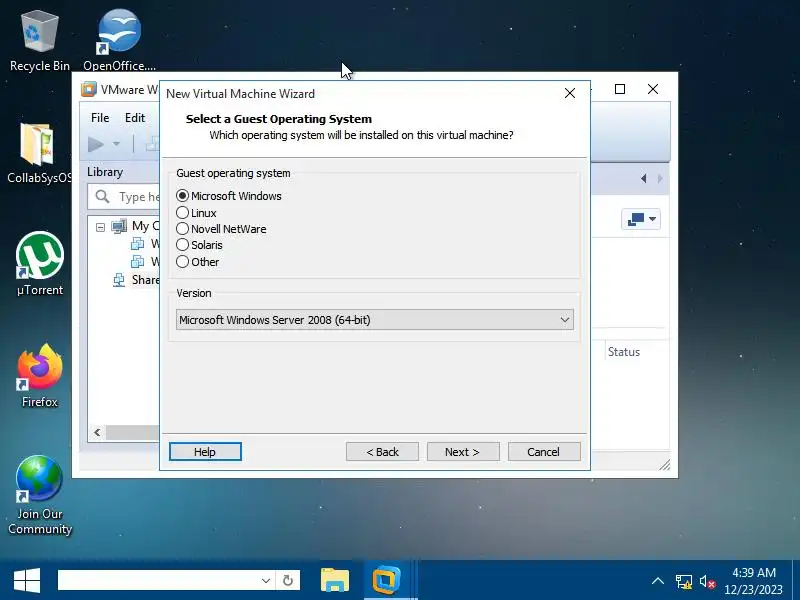Select the My Computer icon in library
The width and height of the screenshot is (800, 600).
click(x=119, y=226)
